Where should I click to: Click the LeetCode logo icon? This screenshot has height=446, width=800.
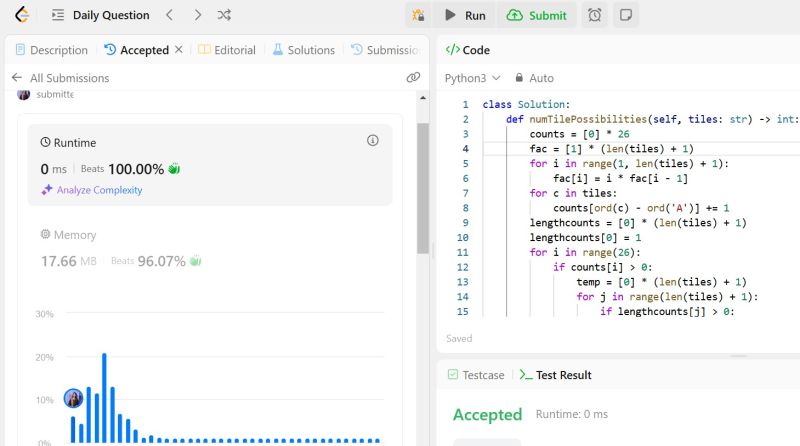(x=21, y=15)
